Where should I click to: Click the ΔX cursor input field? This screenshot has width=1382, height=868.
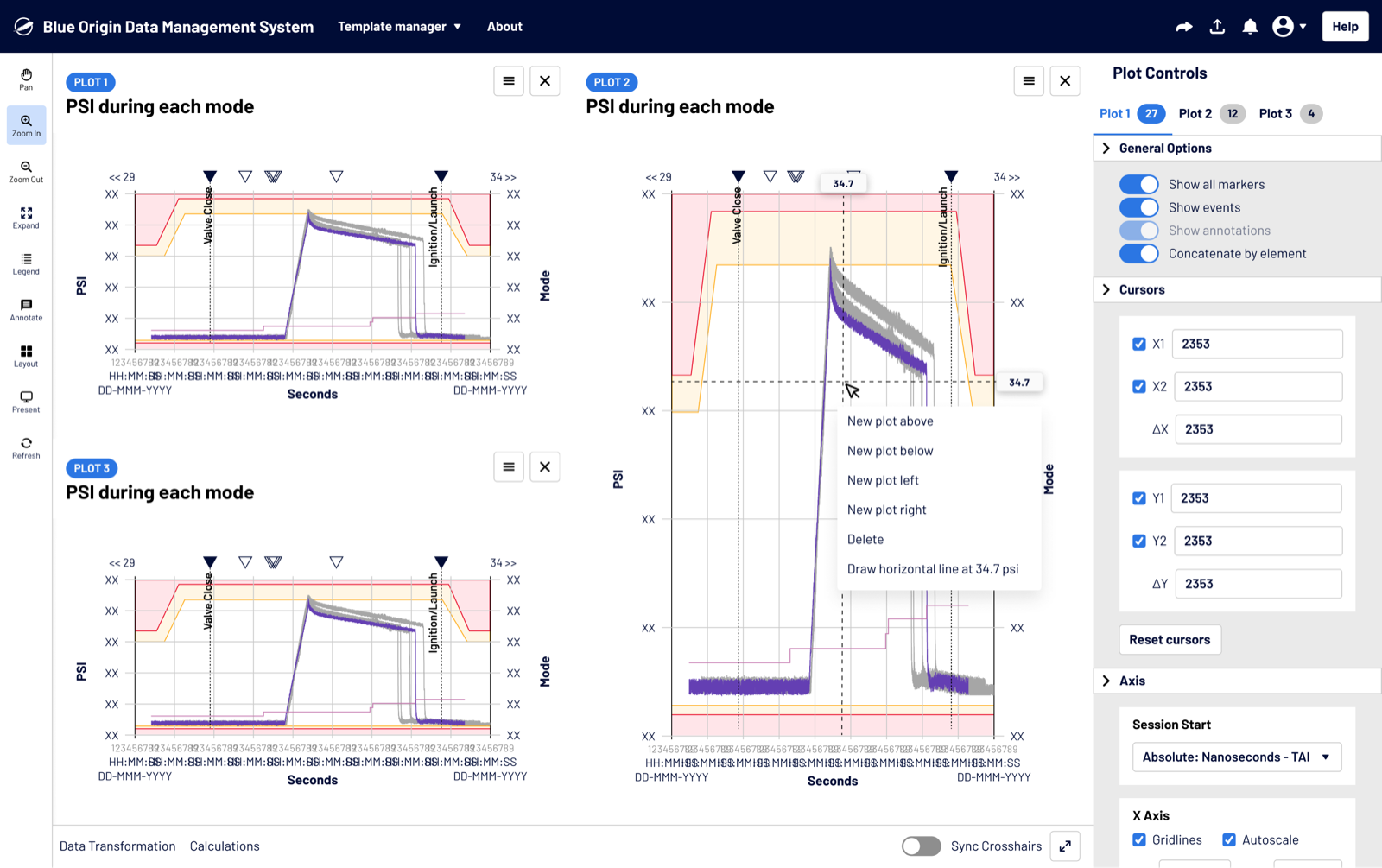[1258, 429]
